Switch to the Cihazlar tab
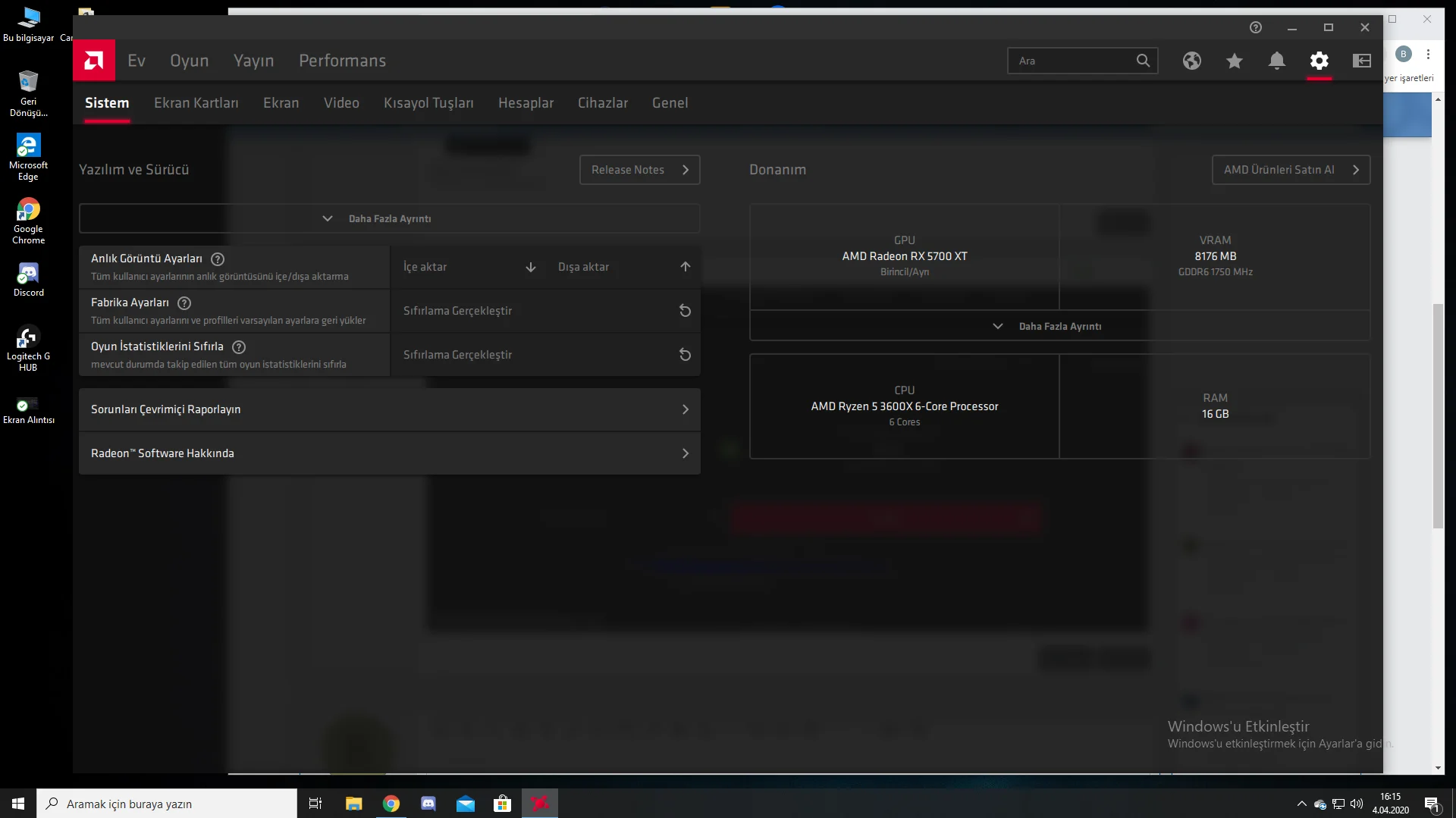The height and width of the screenshot is (818, 1456). coord(603,103)
